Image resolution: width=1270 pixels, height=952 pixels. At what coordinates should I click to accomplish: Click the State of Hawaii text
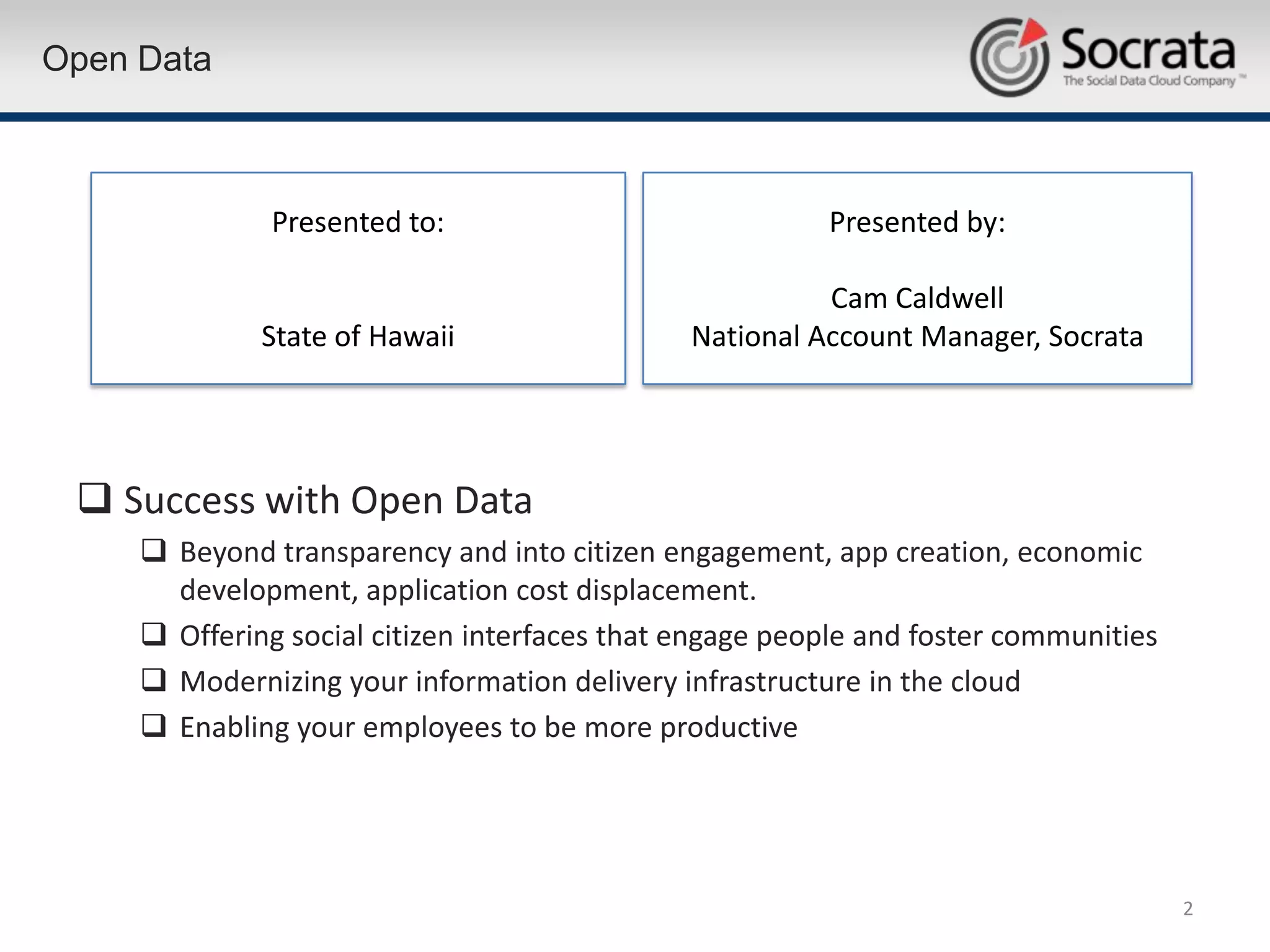(x=358, y=337)
